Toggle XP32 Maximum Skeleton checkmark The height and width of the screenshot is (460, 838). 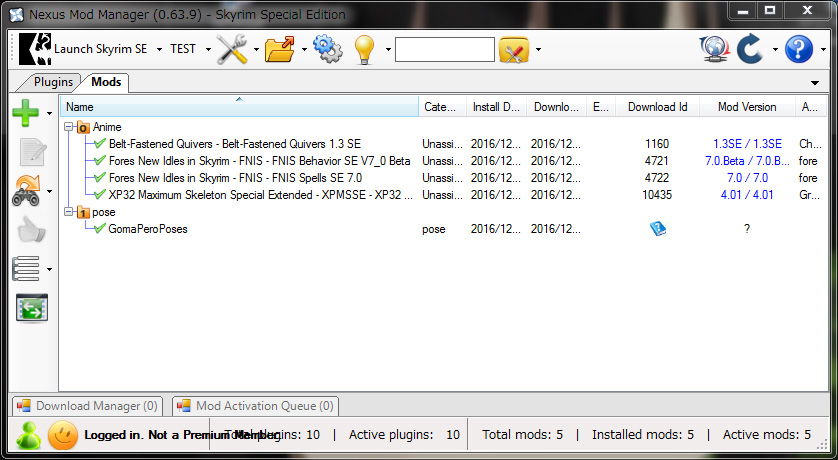[x=99, y=194]
